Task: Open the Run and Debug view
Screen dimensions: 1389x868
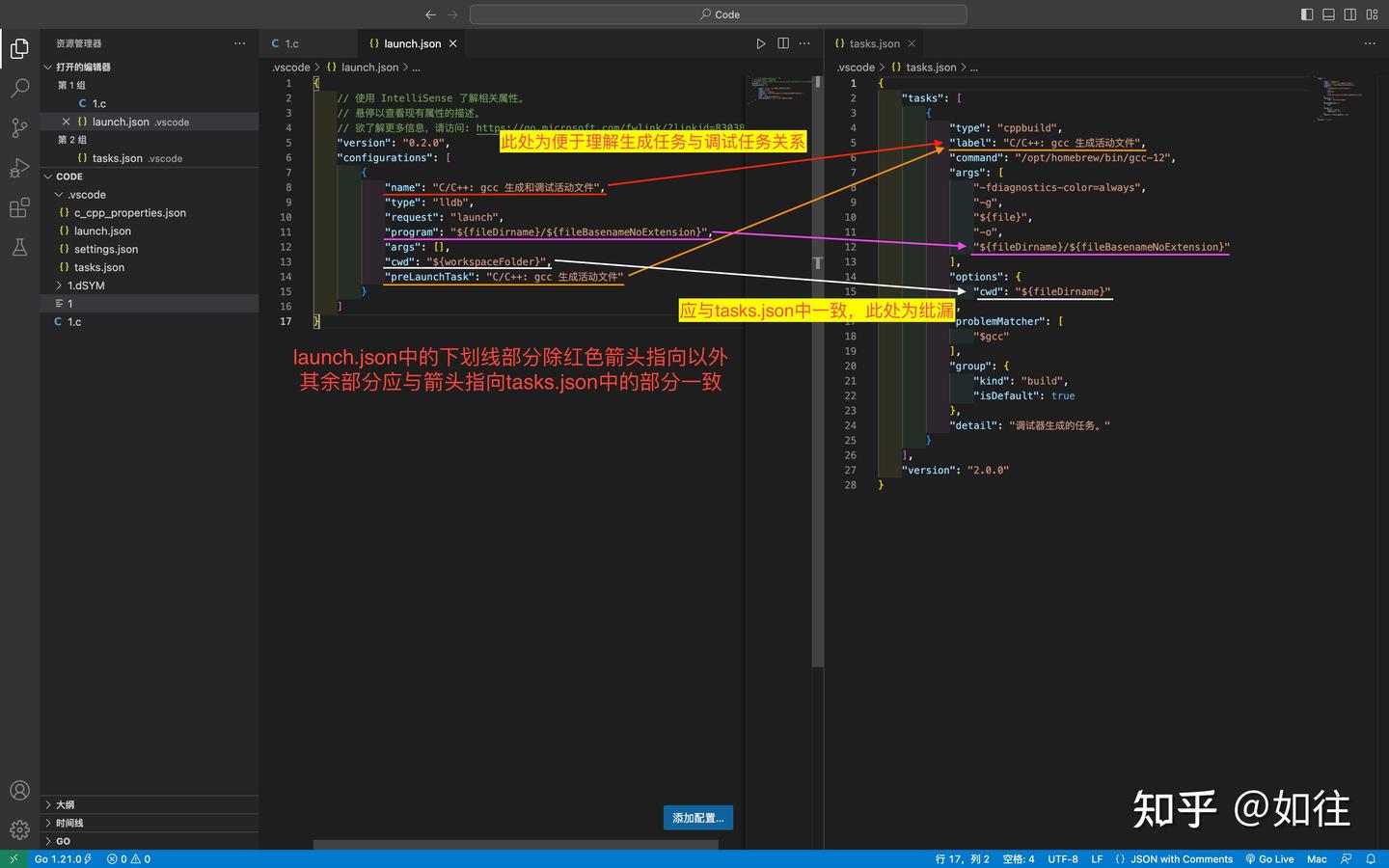Action: (19, 167)
